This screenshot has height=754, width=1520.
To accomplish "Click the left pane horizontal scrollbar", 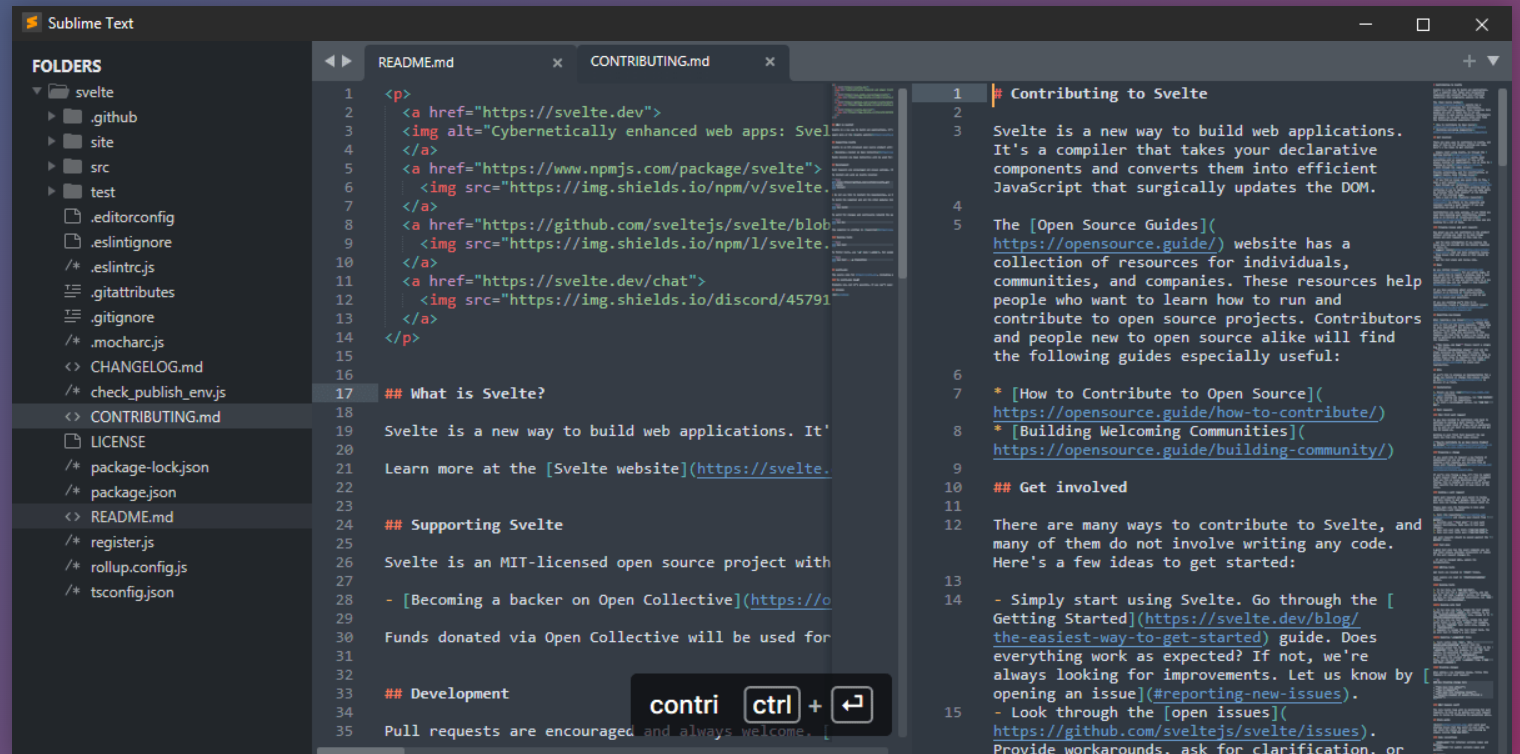I will point(361,749).
